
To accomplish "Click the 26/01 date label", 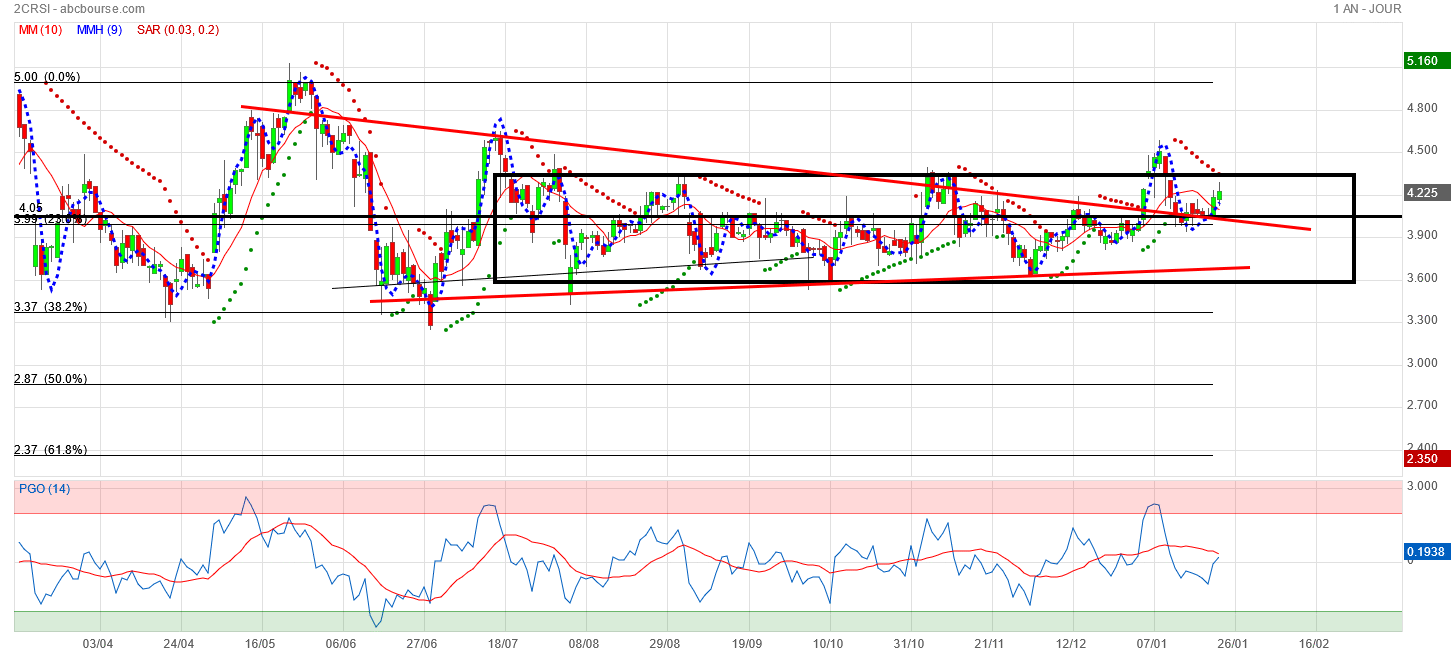I will [1234, 644].
